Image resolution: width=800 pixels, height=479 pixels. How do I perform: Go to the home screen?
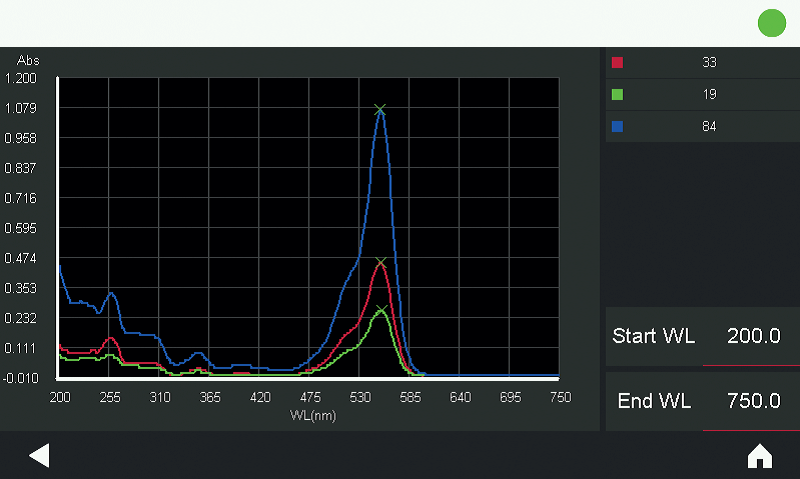pos(760,456)
